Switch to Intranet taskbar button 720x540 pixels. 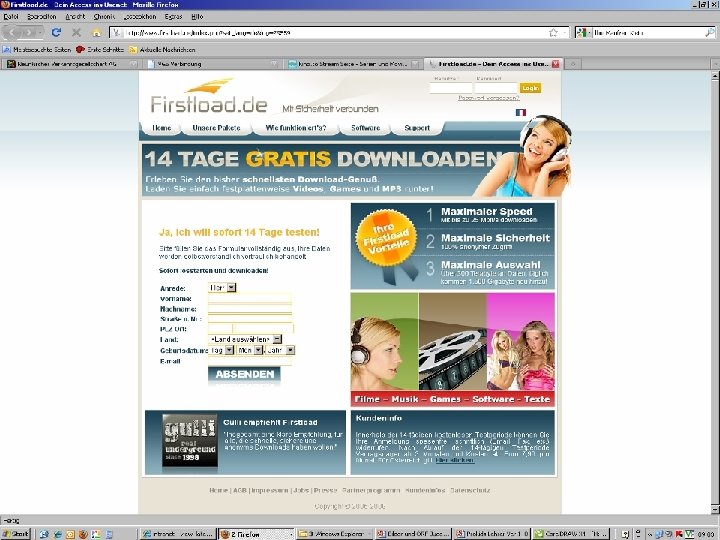(177, 534)
